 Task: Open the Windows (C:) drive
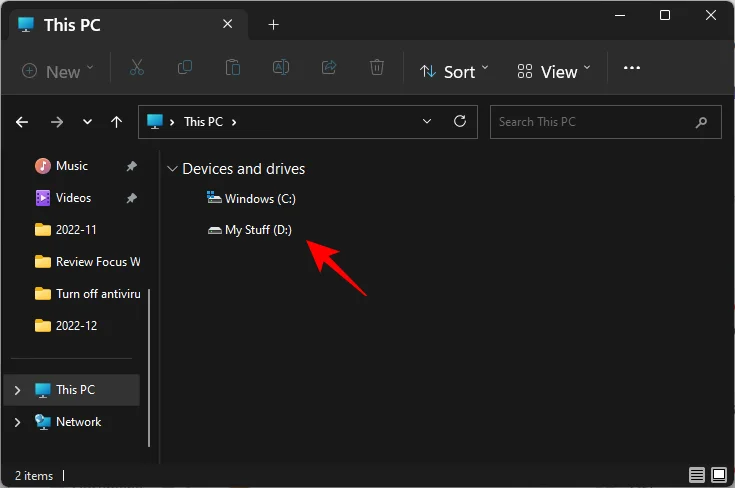(251, 198)
